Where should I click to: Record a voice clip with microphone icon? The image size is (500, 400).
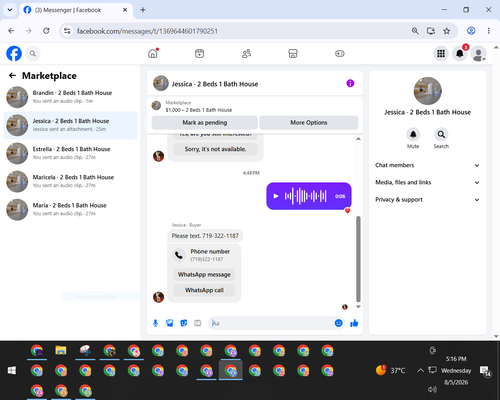155,323
